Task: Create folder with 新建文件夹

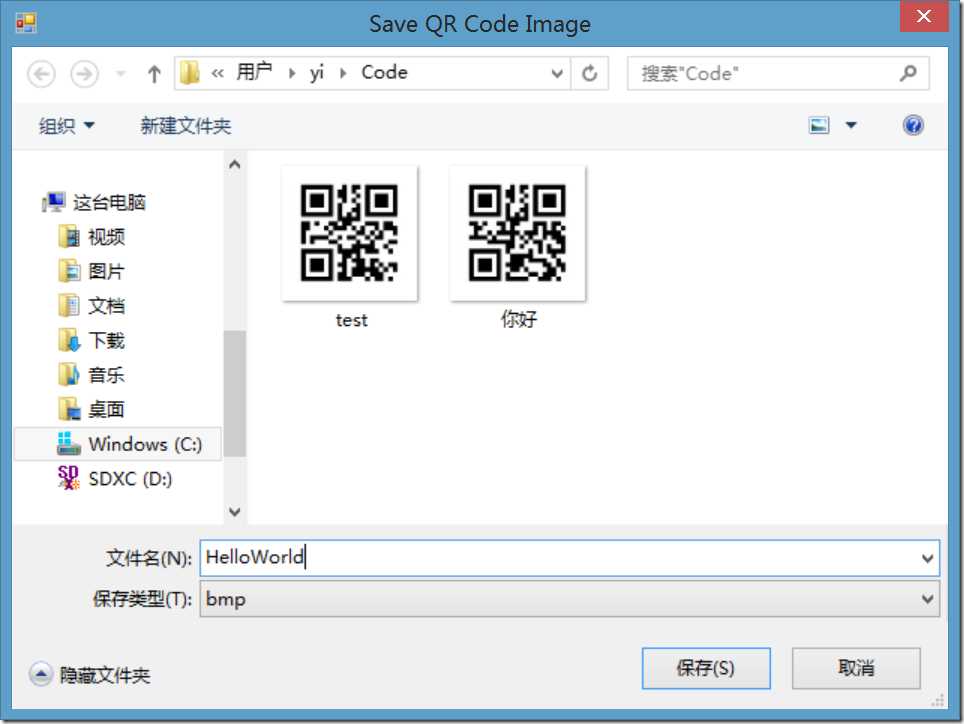Action: (x=186, y=126)
